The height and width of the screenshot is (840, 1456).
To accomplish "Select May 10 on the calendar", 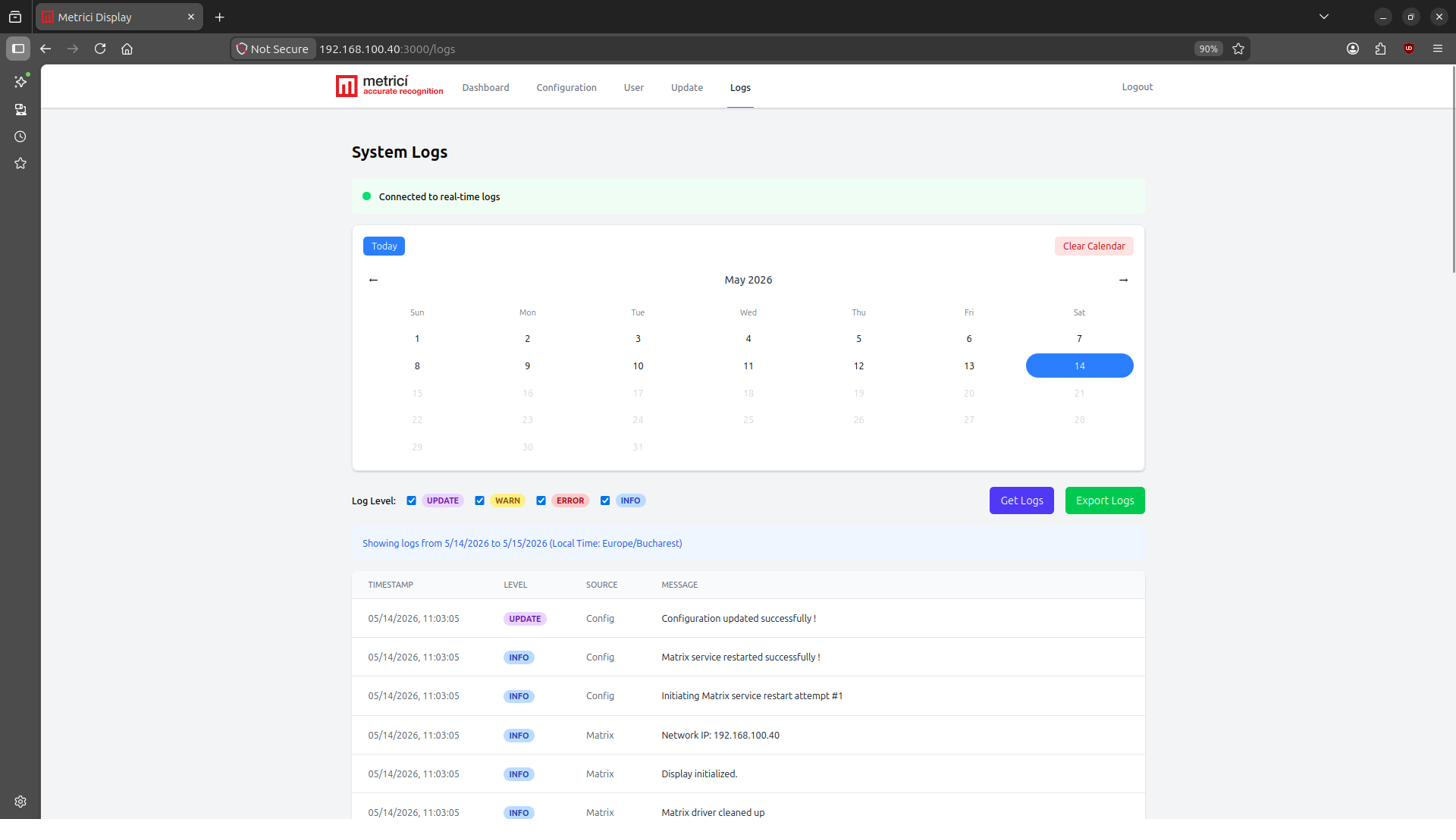I will click(638, 366).
